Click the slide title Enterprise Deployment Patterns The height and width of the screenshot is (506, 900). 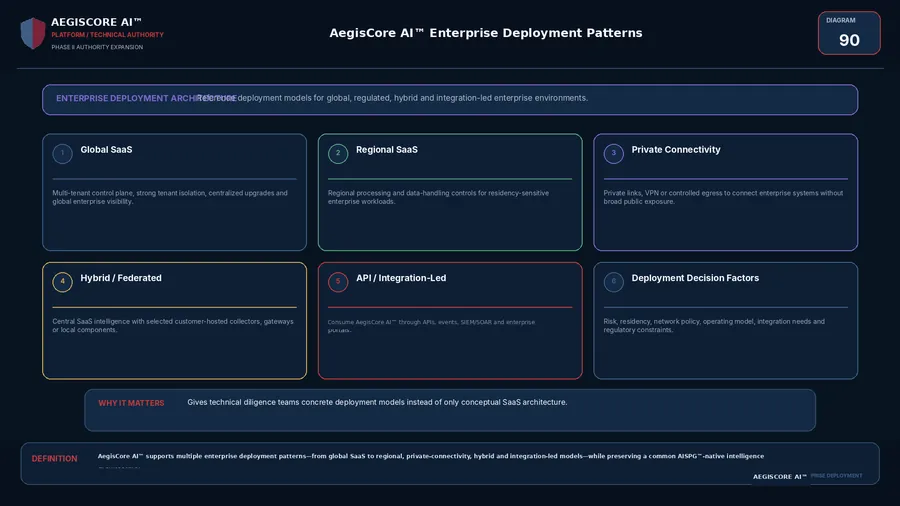(486, 33)
